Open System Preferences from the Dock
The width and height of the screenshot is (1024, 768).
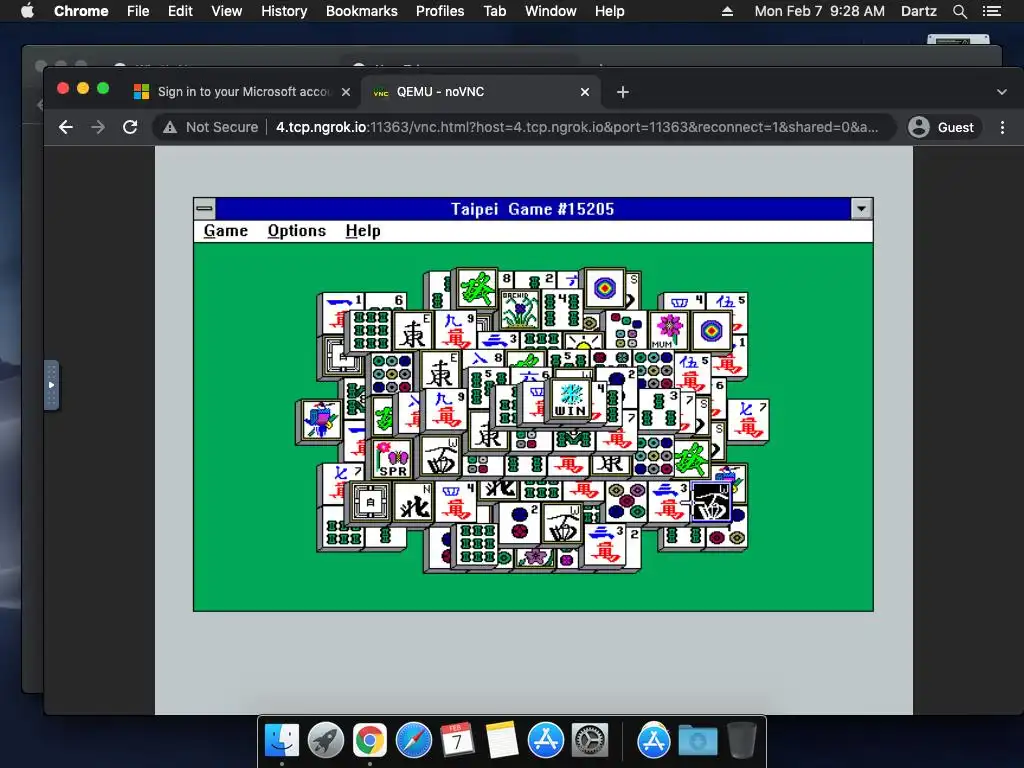(590, 741)
